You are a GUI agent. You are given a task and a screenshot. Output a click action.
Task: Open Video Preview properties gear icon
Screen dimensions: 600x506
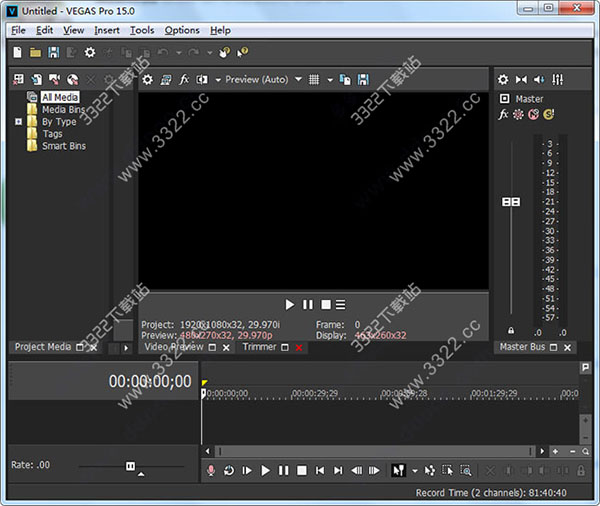(x=148, y=79)
